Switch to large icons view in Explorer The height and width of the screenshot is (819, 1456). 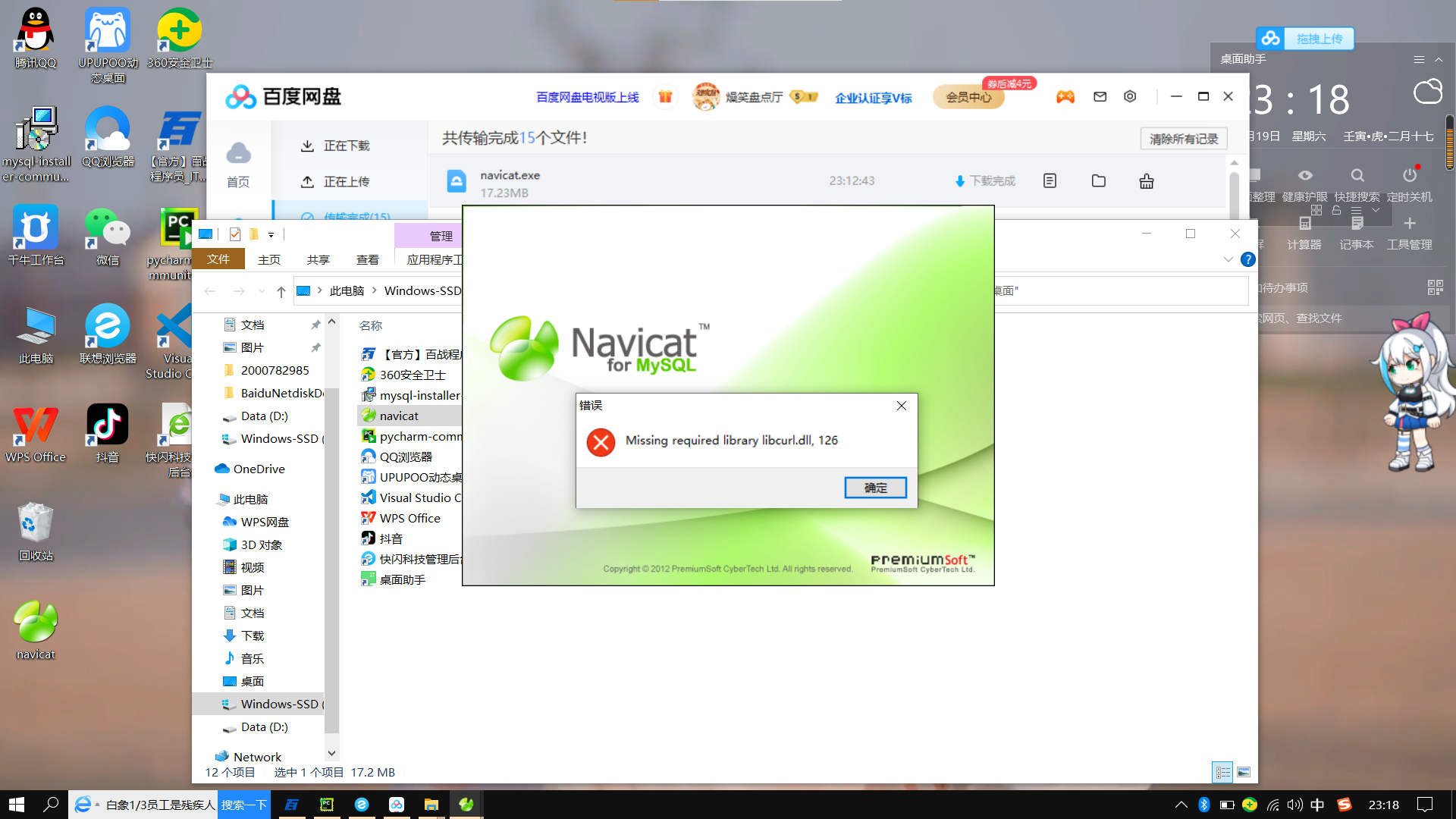[x=1244, y=772]
